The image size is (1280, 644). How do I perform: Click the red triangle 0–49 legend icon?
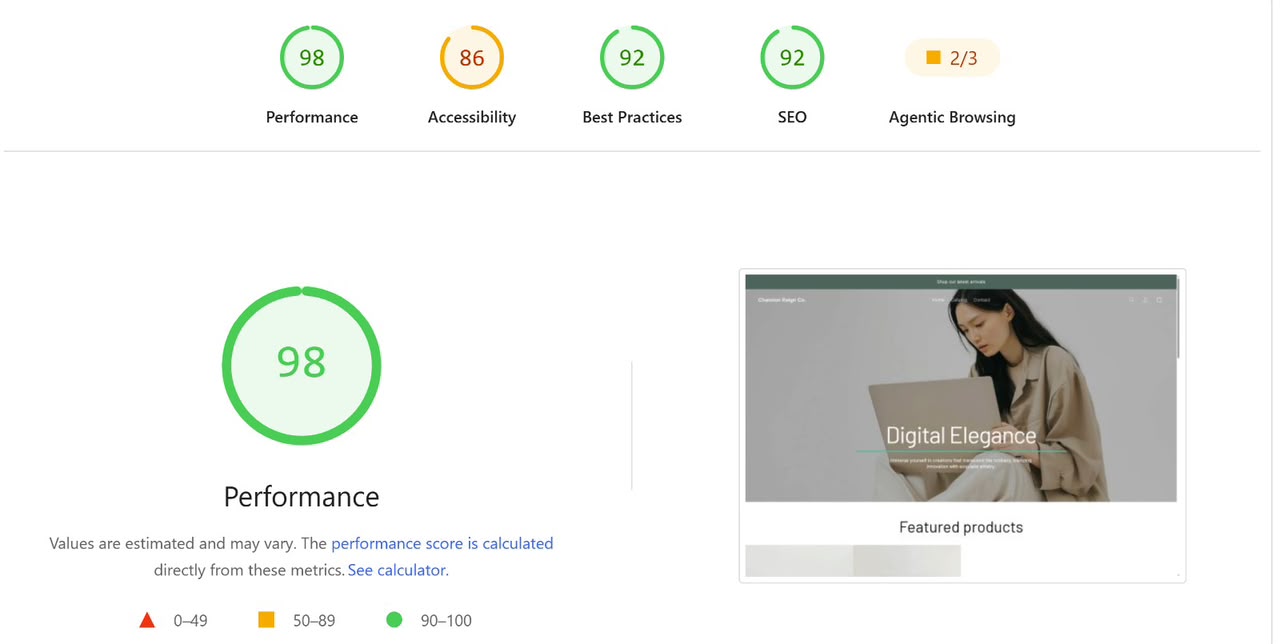[147, 620]
